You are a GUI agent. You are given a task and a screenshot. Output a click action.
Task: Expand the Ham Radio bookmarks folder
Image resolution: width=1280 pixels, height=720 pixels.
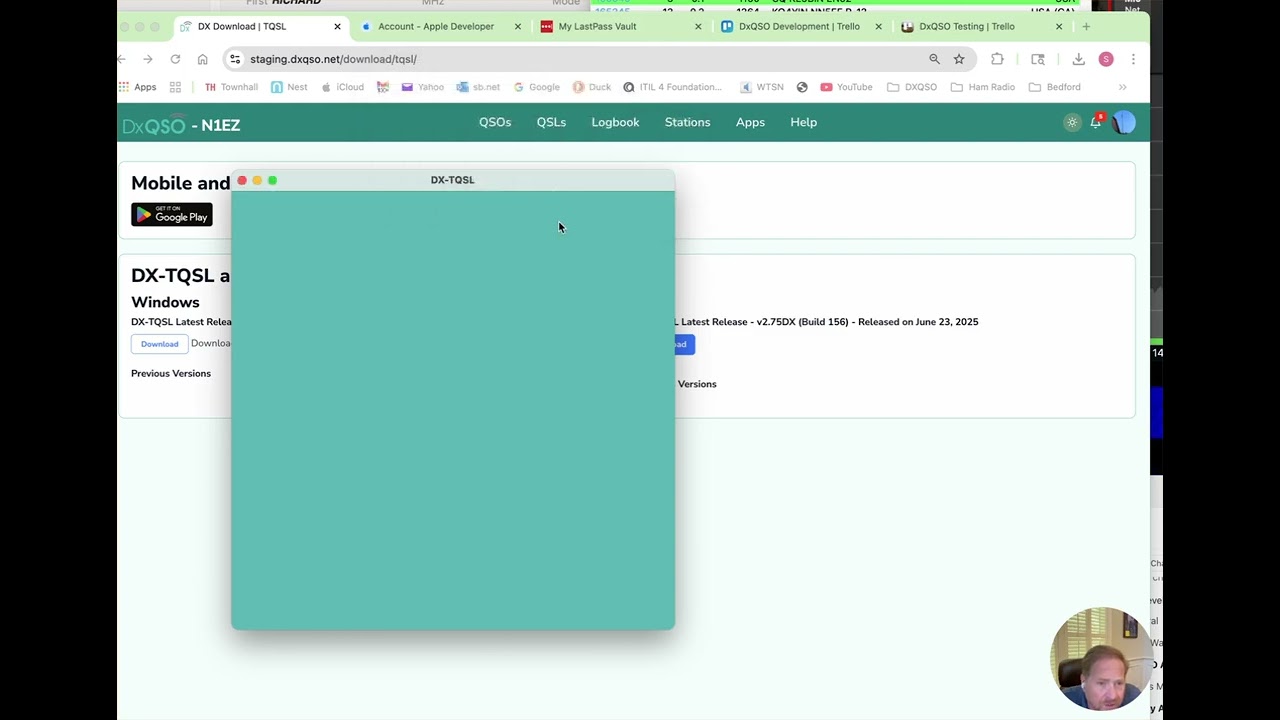(x=983, y=87)
